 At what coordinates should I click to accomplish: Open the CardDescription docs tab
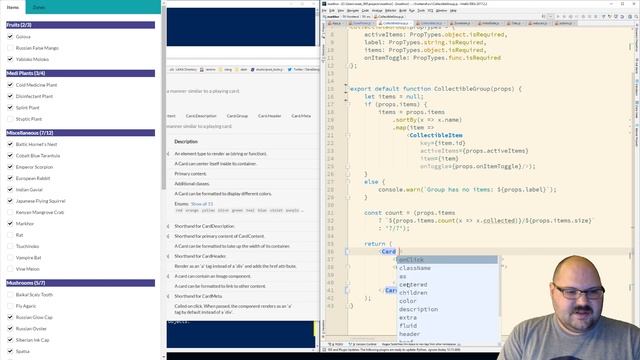pos(201,116)
